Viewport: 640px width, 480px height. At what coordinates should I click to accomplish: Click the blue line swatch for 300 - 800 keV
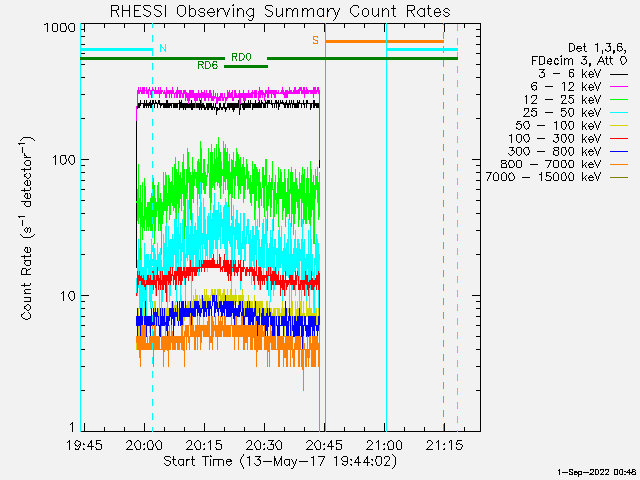tap(619, 152)
